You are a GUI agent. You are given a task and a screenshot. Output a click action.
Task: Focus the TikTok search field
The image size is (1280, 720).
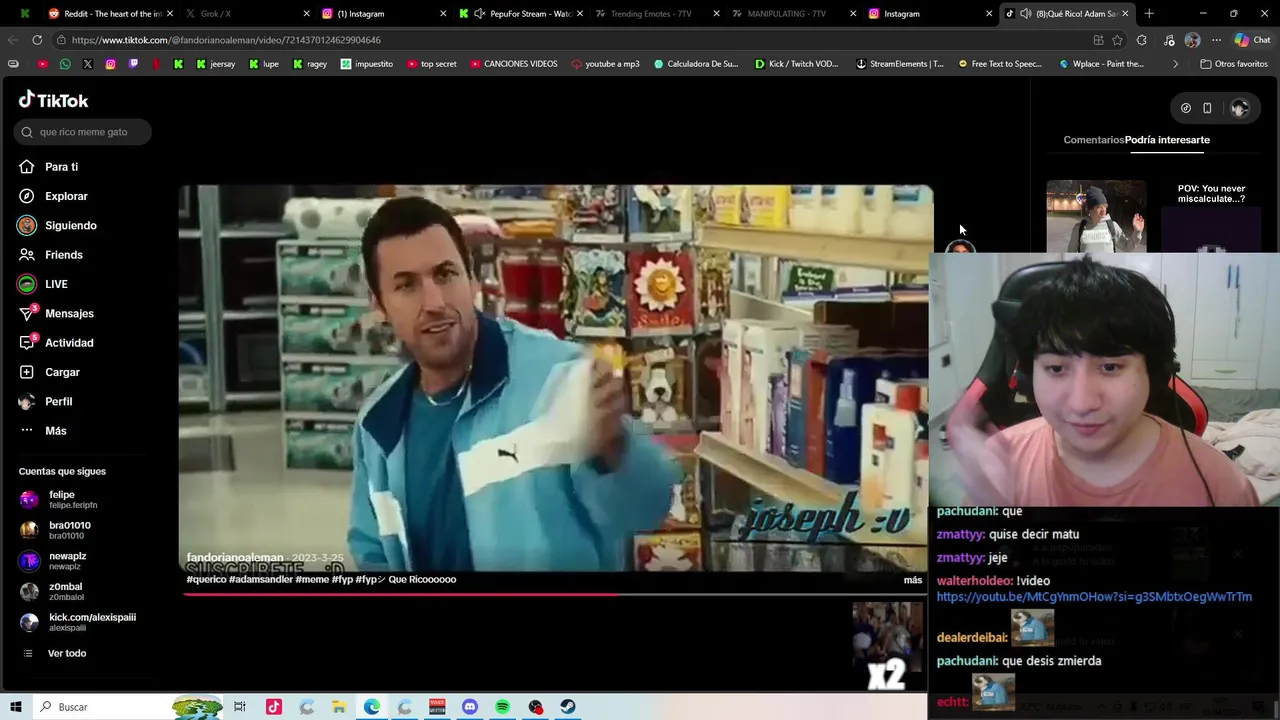83,132
